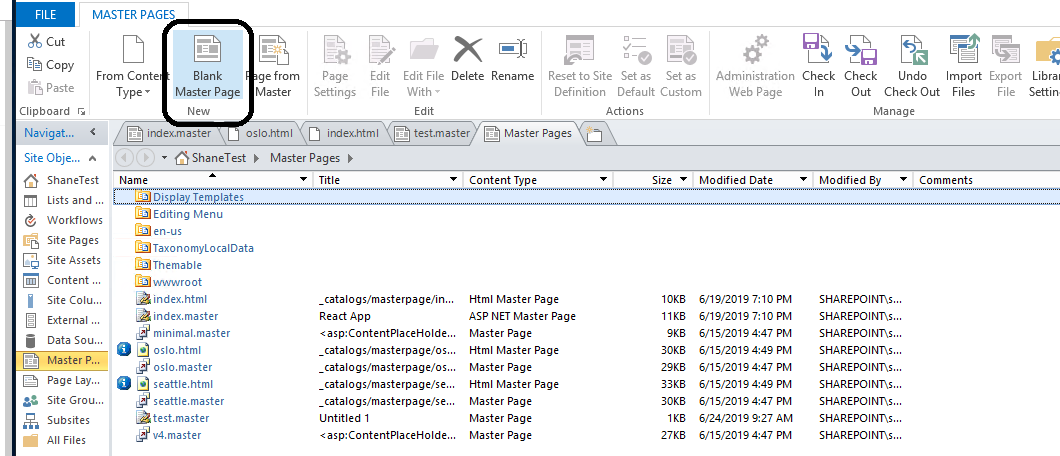Select the Display Templates folder
1060x456 pixels.
198,197
